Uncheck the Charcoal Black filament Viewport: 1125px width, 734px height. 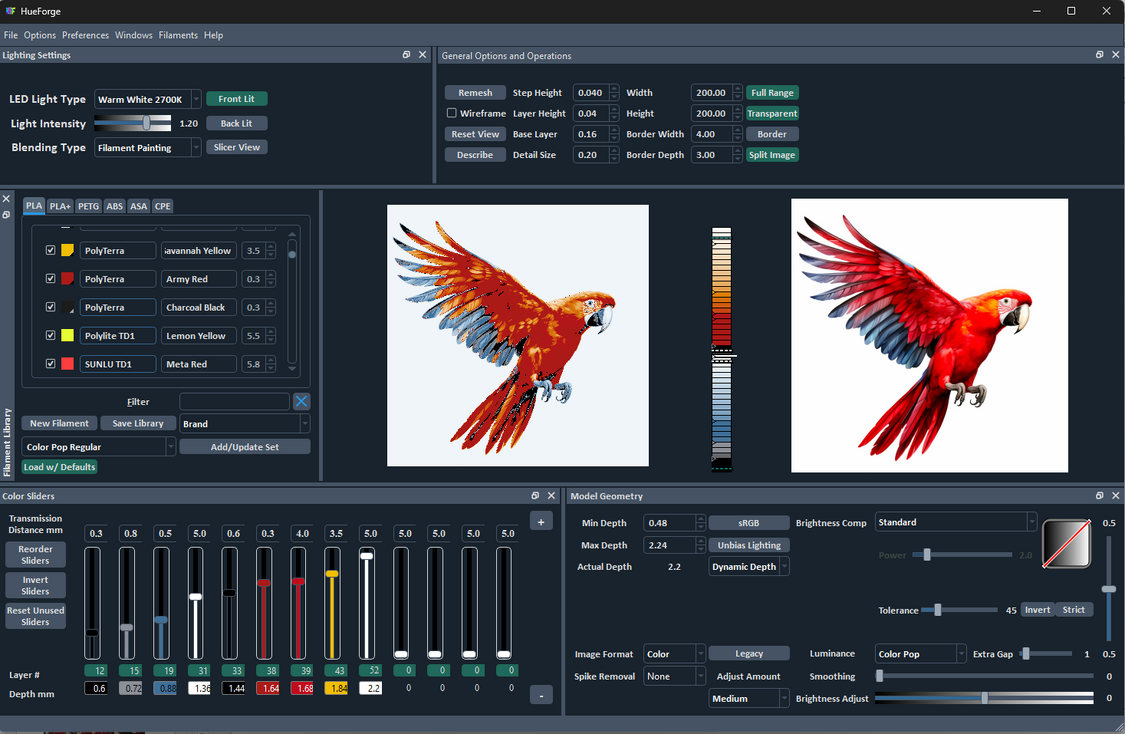51,306
